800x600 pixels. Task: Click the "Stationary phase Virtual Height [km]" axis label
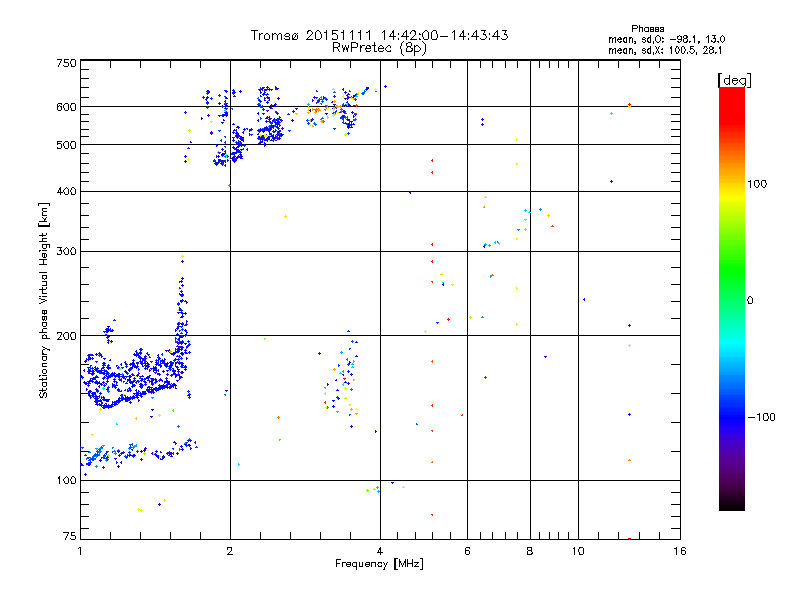[44, 300]
